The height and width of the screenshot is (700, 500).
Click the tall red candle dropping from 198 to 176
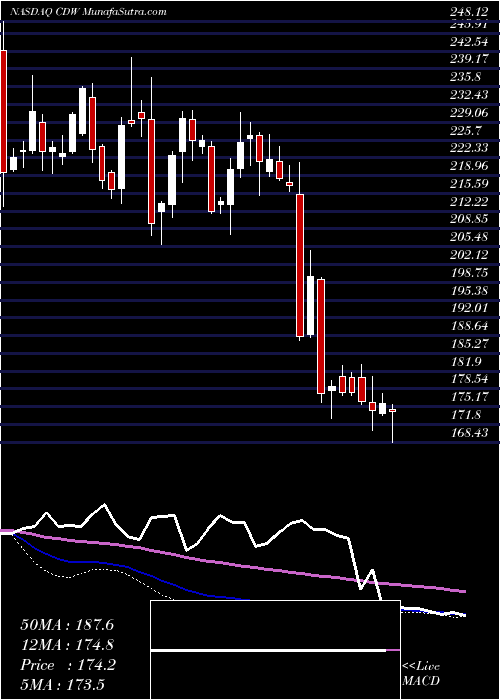coord(321,336)
